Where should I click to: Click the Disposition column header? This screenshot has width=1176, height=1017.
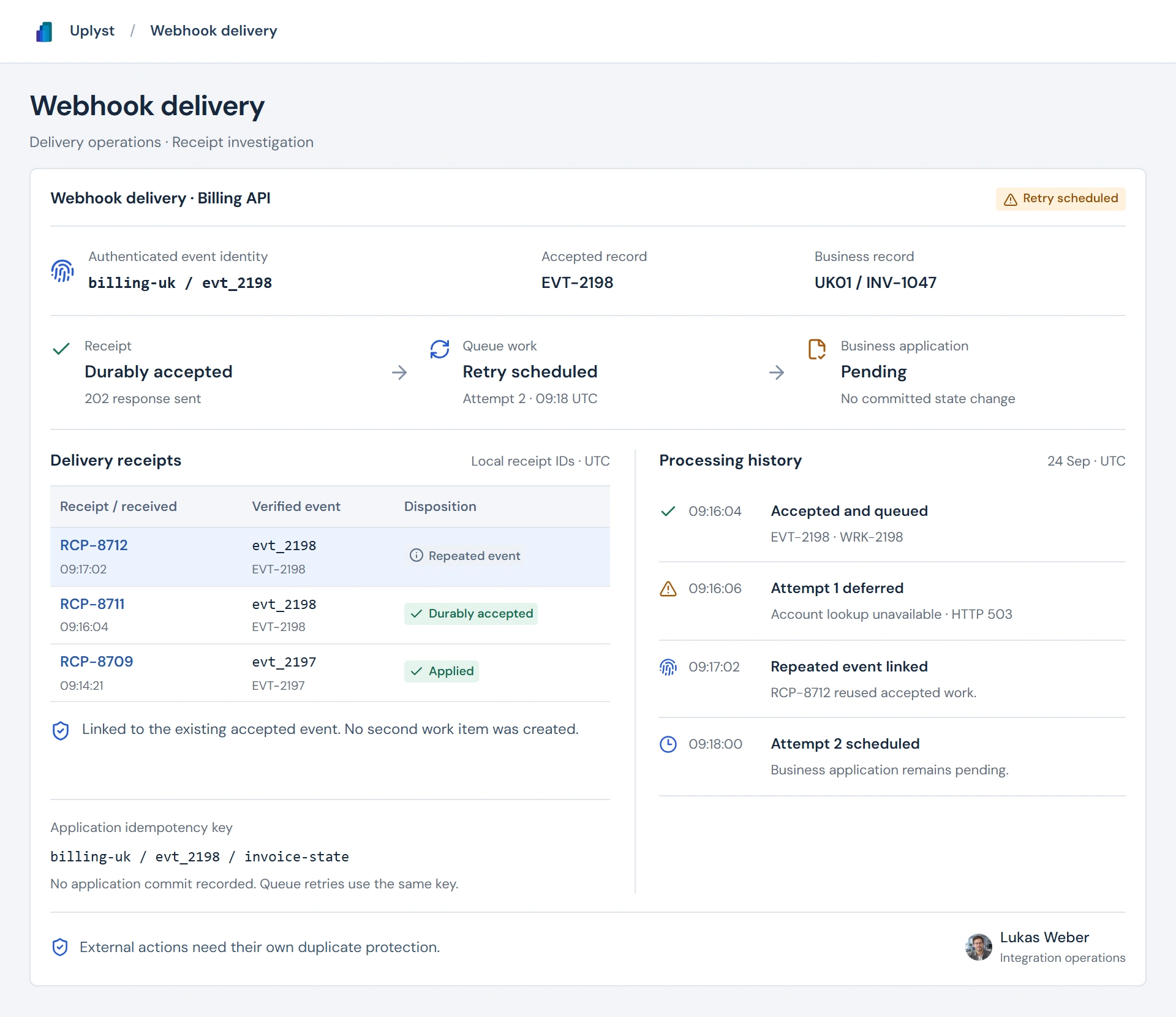[440, 506]
